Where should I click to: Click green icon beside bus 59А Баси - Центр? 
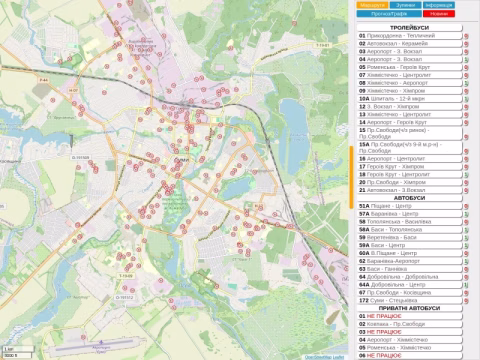(466, 246)
